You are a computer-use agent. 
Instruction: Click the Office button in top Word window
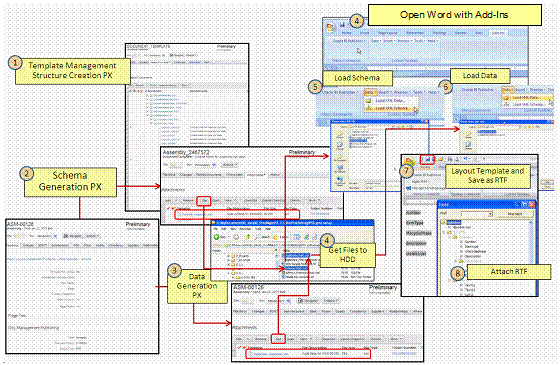coord(331,27)
